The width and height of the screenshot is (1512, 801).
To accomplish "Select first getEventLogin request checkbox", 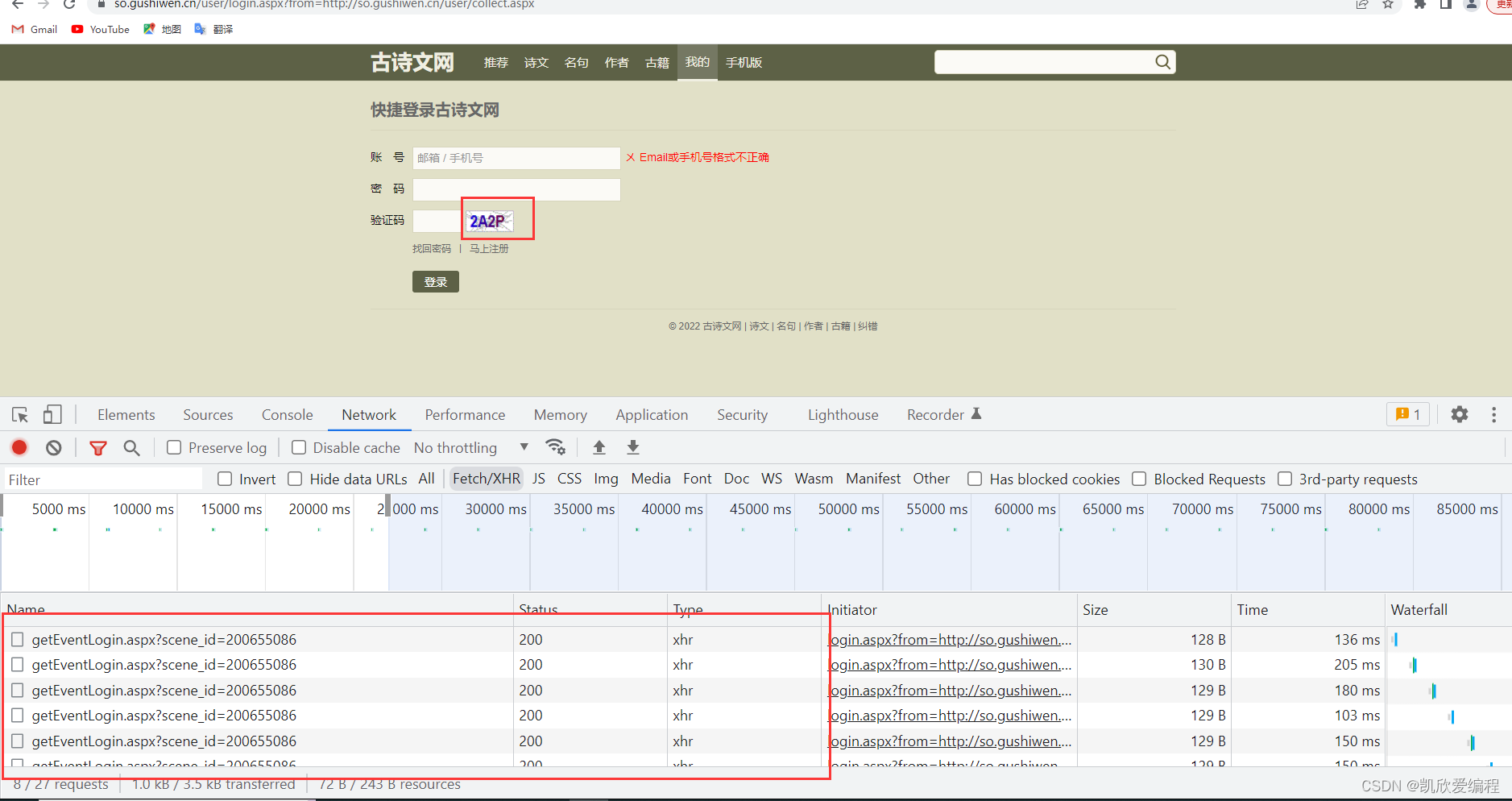I will (x=17, y=639).
